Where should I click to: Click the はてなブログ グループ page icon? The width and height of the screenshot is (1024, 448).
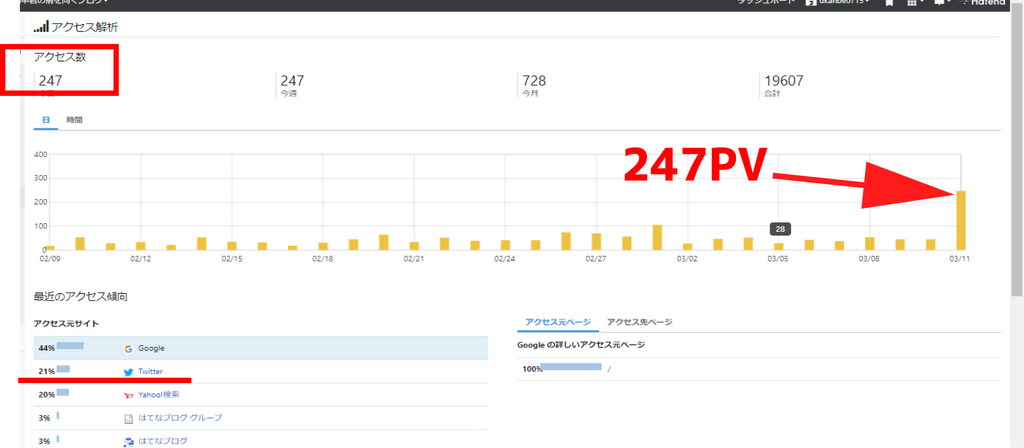[x=128, y=418]
